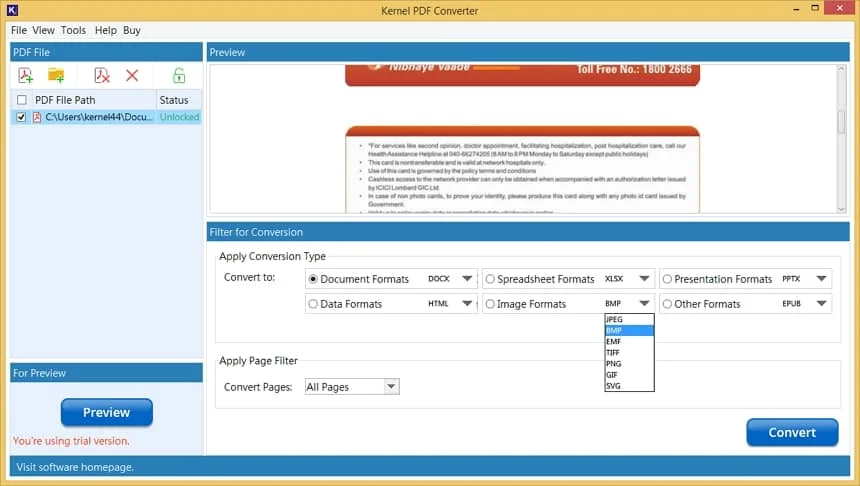
Task: Click Visit software homepage link
Action: click(x=75, y=467)
